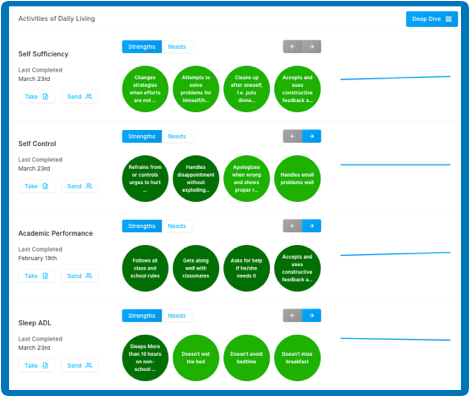Switch to Needs tab for Academic Performance

[x=177, y=226]
